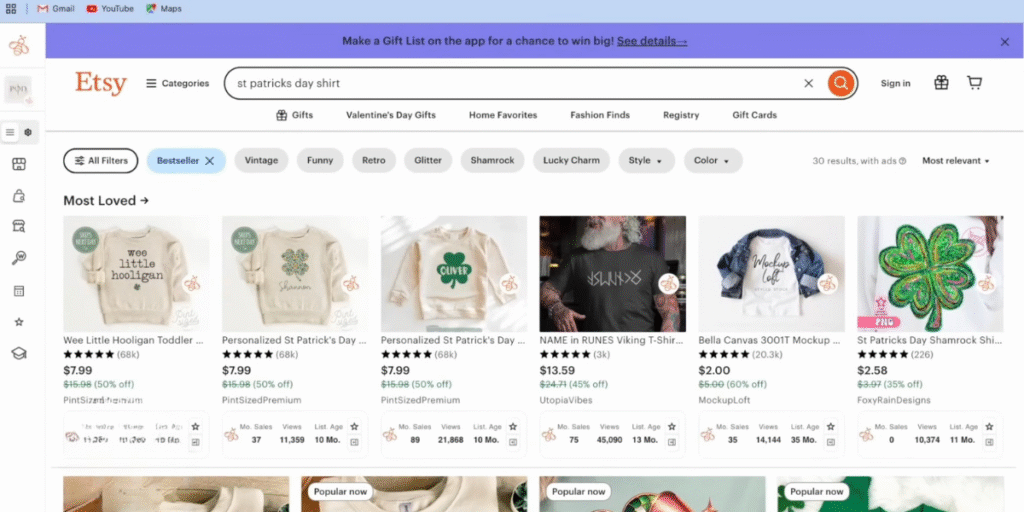Enable the Vintage filter chip
1024x512 pixels.
(261, 161)
